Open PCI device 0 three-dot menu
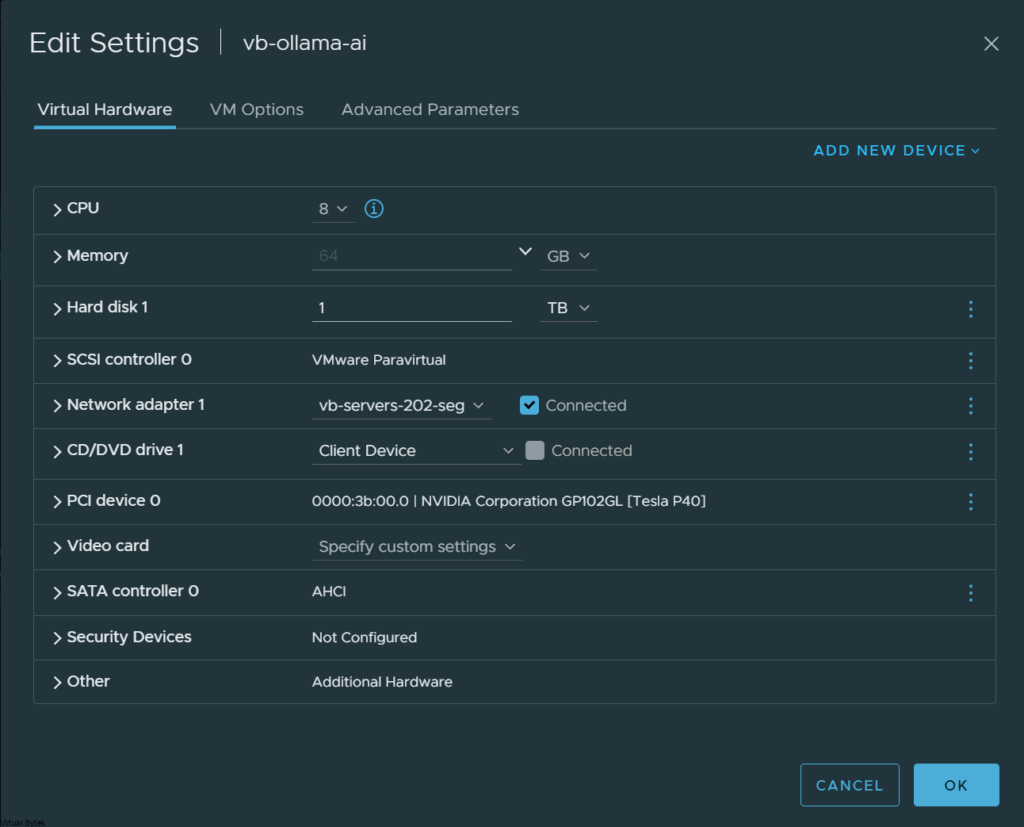This screenshot has height=827, width=1024. click(x=970, y=501)
